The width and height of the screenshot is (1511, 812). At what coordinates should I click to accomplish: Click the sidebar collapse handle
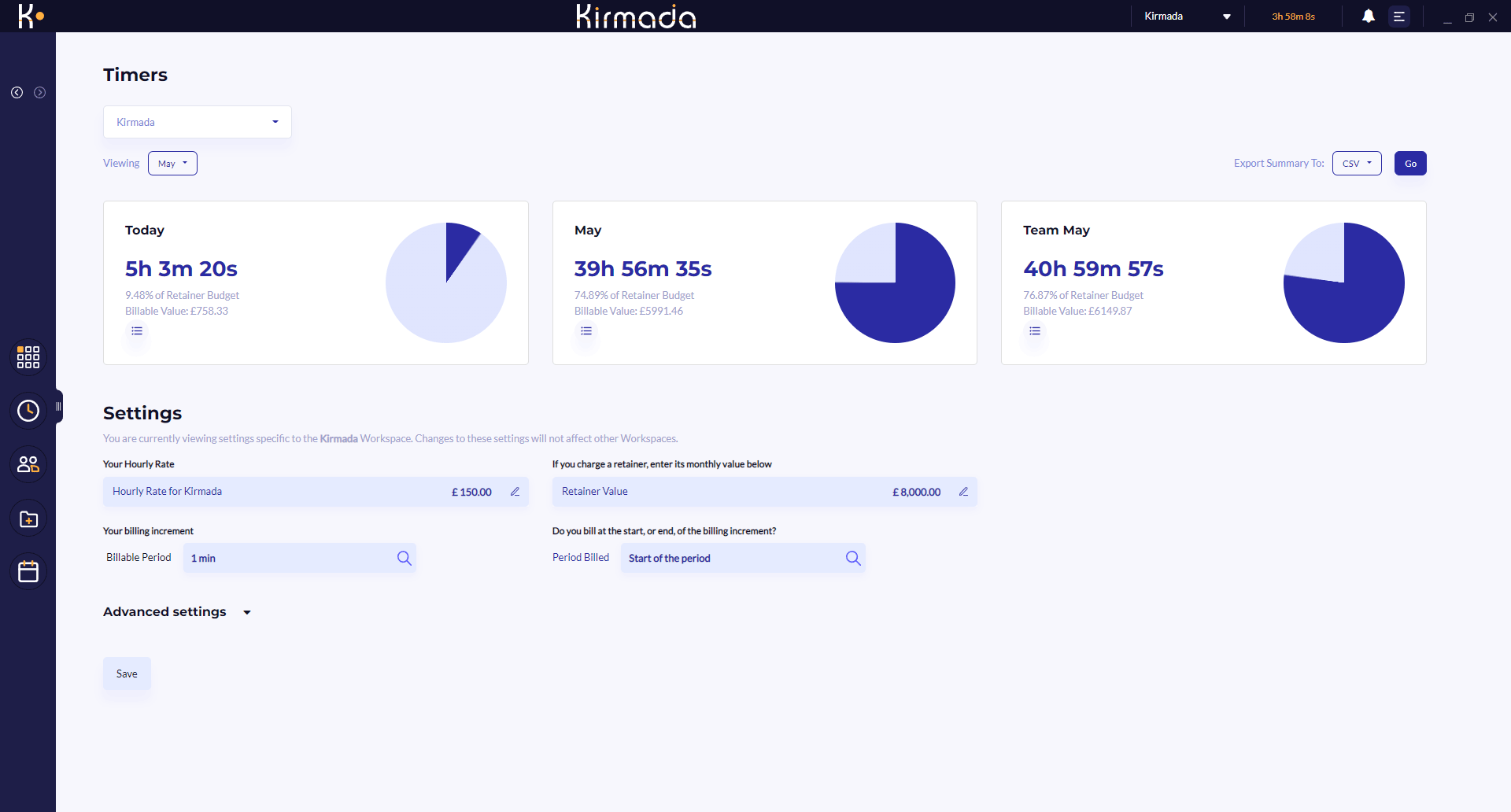tap(58, 407)
